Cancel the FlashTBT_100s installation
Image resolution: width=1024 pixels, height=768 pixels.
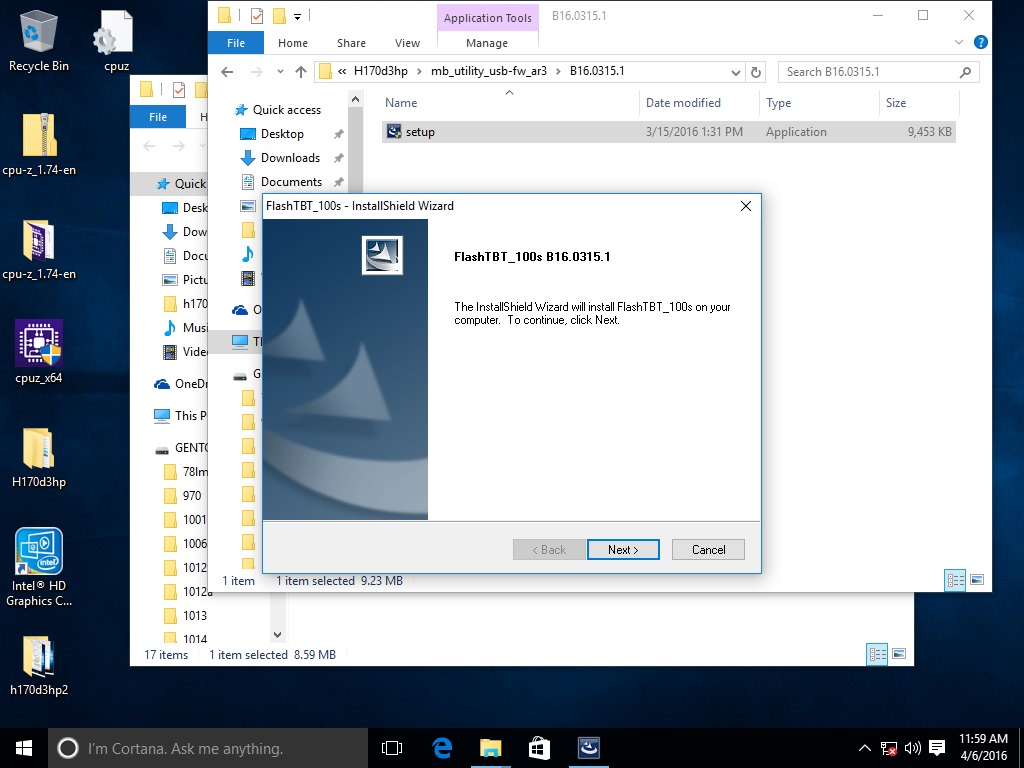(708, 549)
